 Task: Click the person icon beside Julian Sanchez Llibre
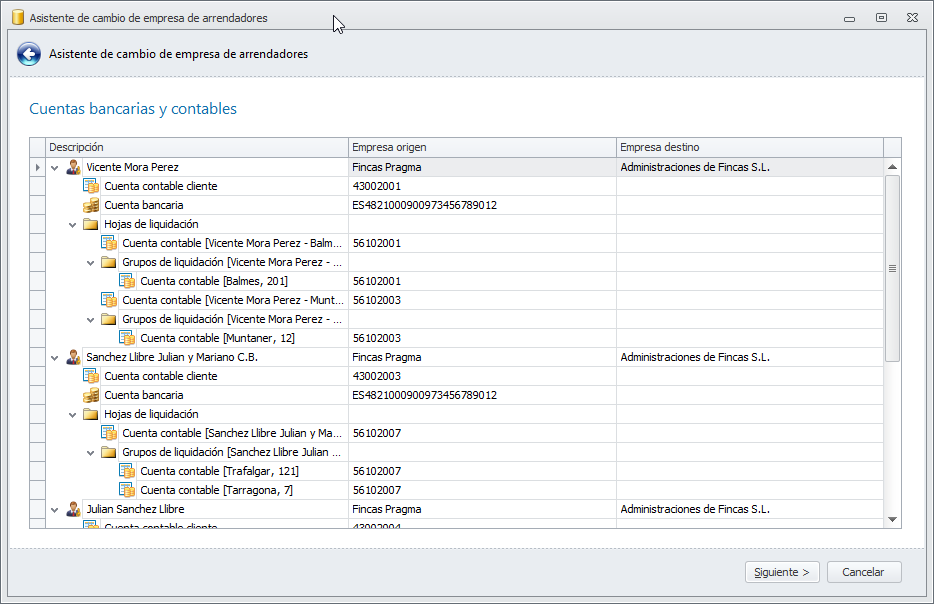(x=73, y=509)
